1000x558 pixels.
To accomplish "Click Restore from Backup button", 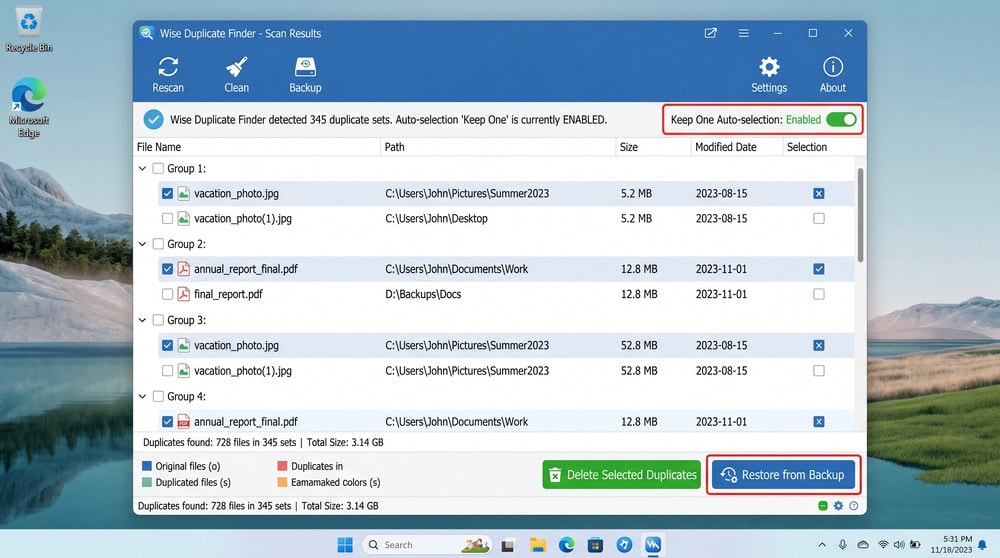I will [x=783, y=474].
